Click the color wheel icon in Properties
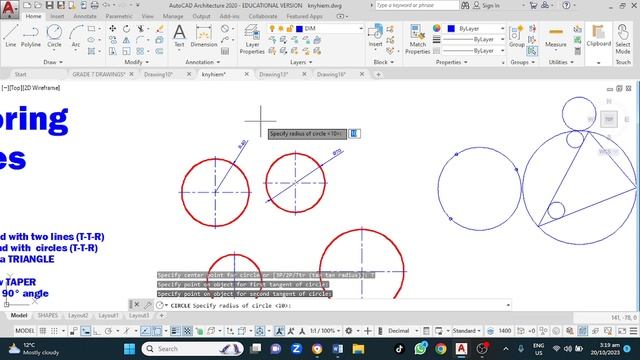 tap(437, 28)
